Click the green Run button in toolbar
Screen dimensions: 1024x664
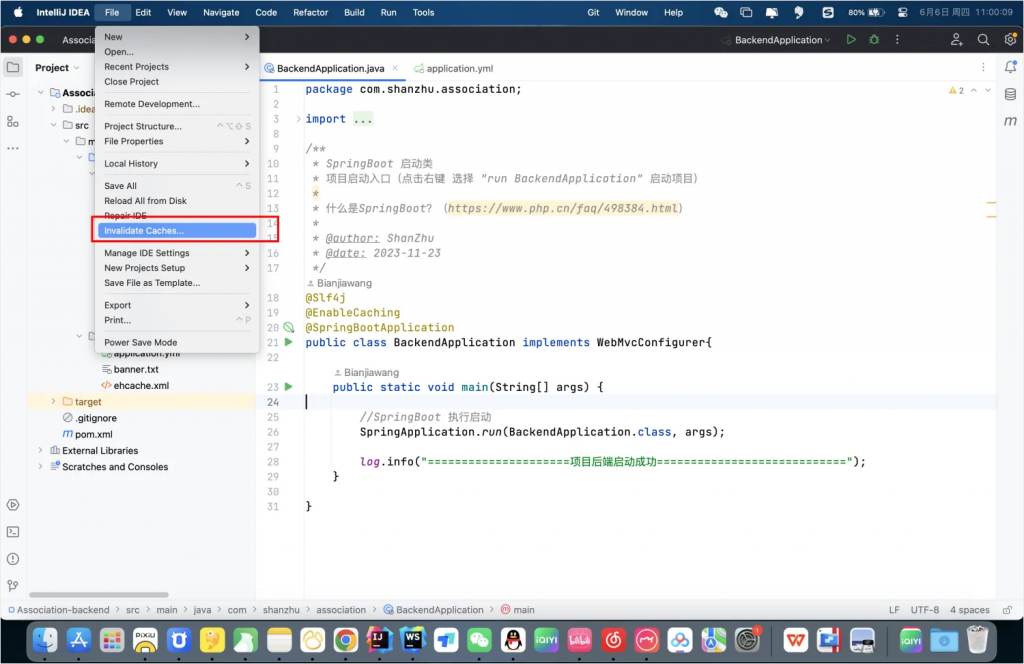(x=851, y=40)
